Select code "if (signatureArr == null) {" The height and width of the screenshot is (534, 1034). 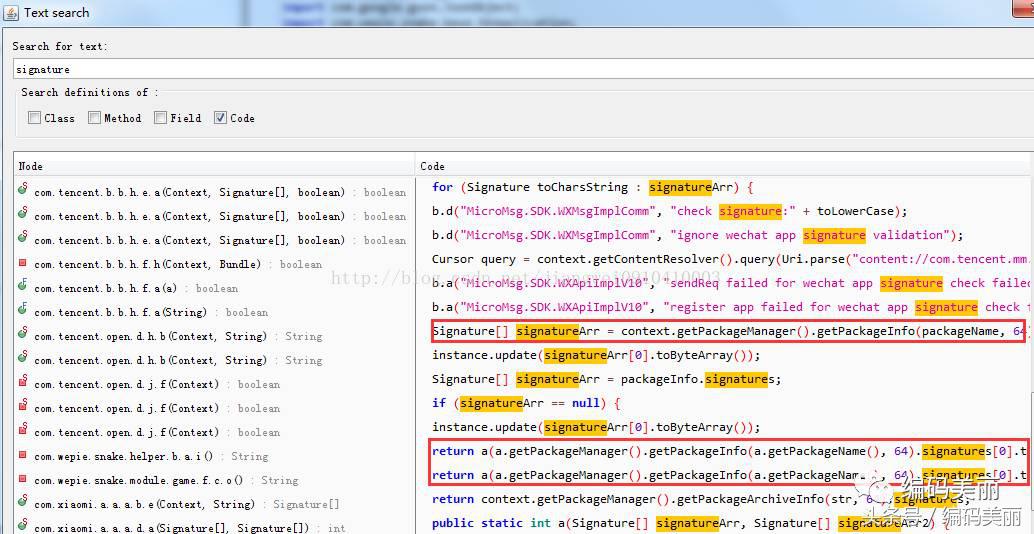coord(526,403)
